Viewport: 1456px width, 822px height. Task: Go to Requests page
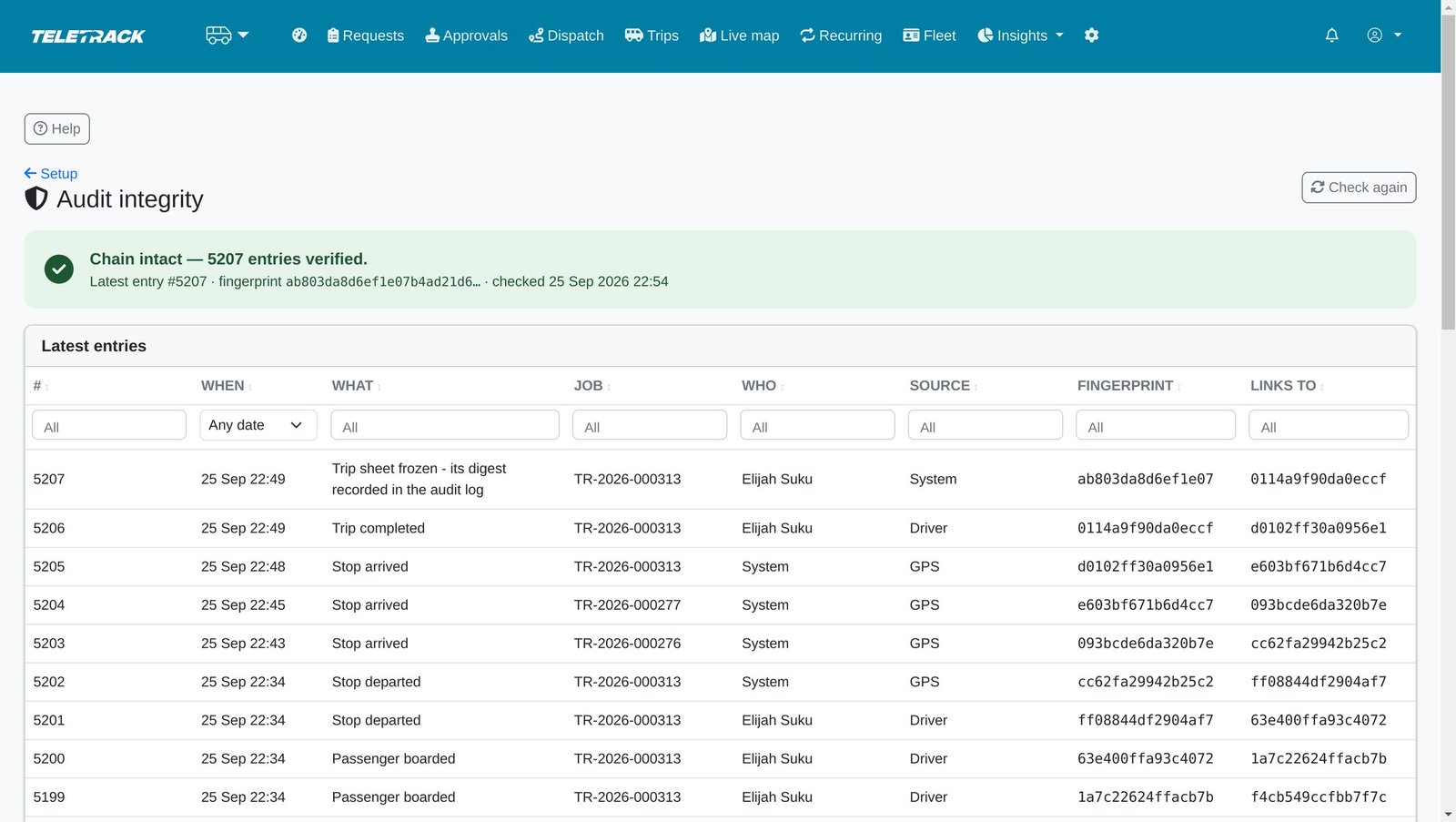click(365, 36)
